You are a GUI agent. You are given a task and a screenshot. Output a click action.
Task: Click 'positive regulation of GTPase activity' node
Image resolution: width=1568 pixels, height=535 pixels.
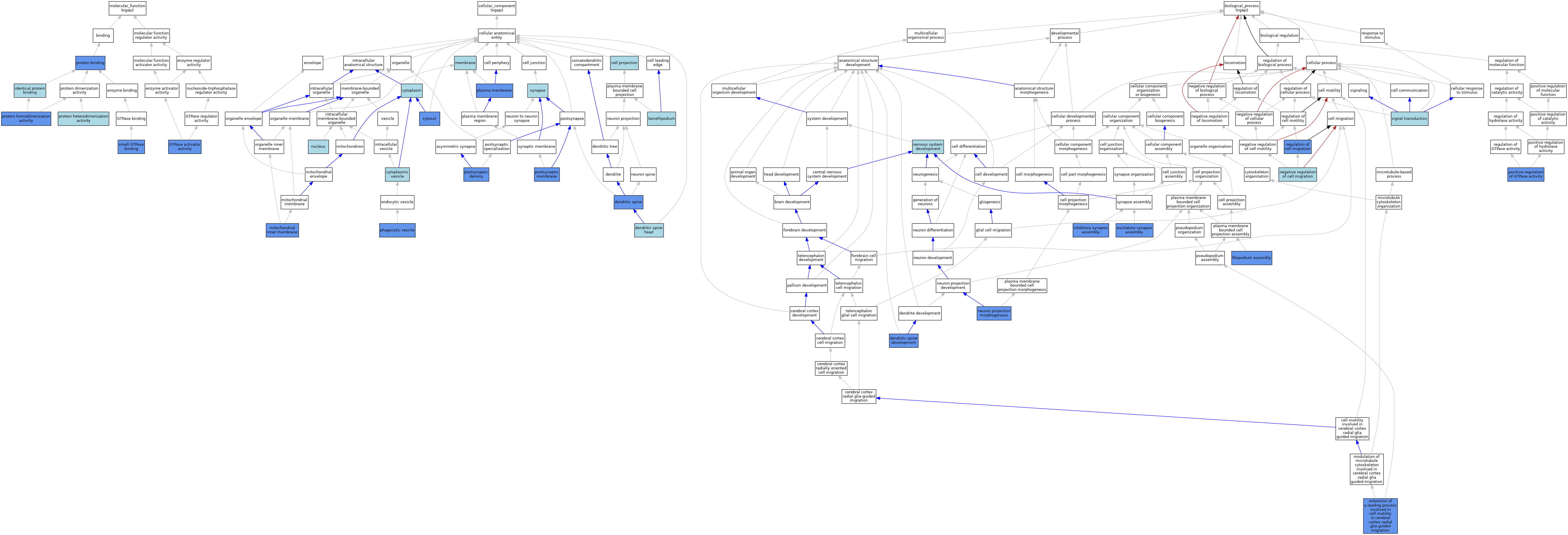(x=1525, y=175)
